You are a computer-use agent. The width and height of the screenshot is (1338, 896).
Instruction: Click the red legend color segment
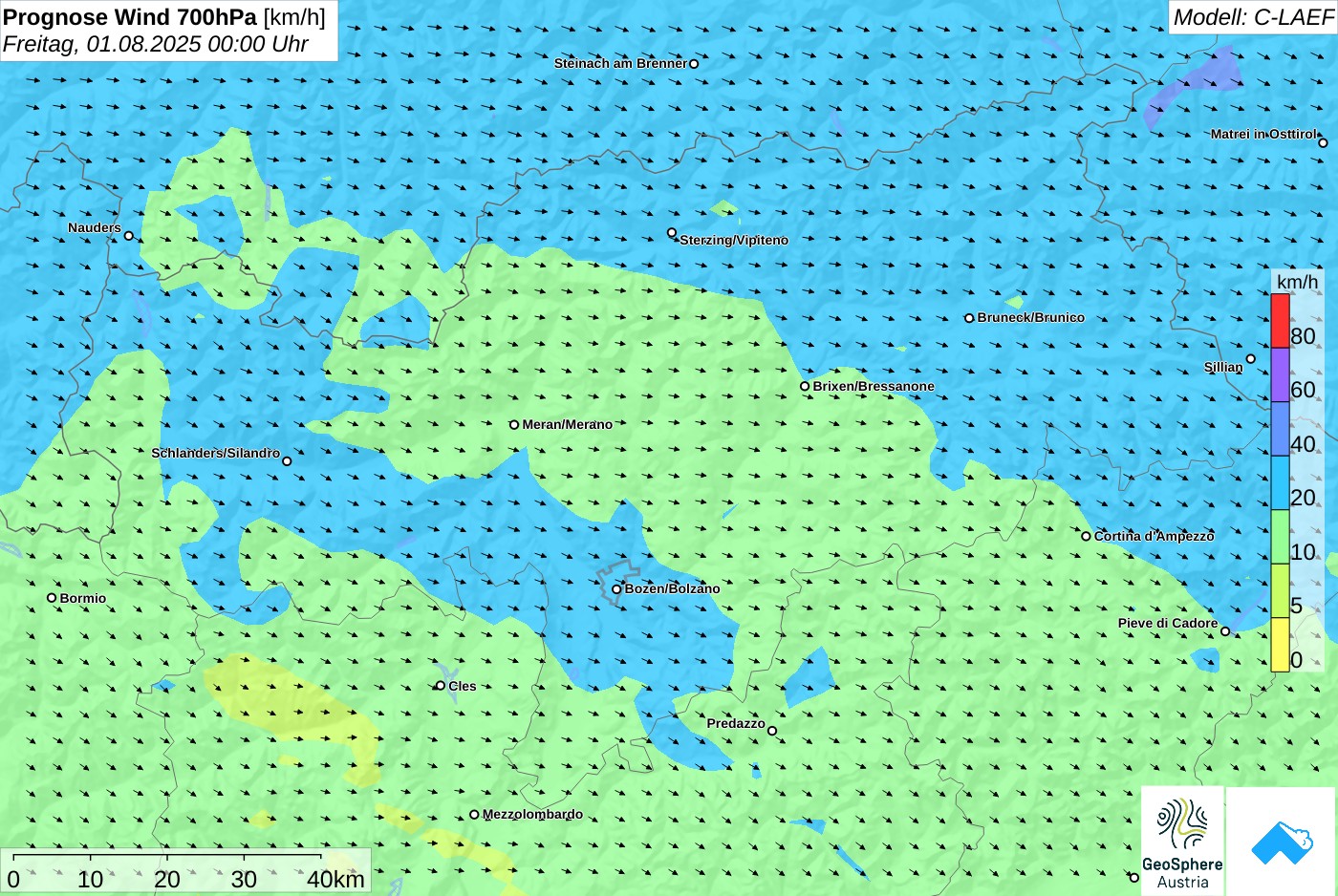pos(1280,321)
